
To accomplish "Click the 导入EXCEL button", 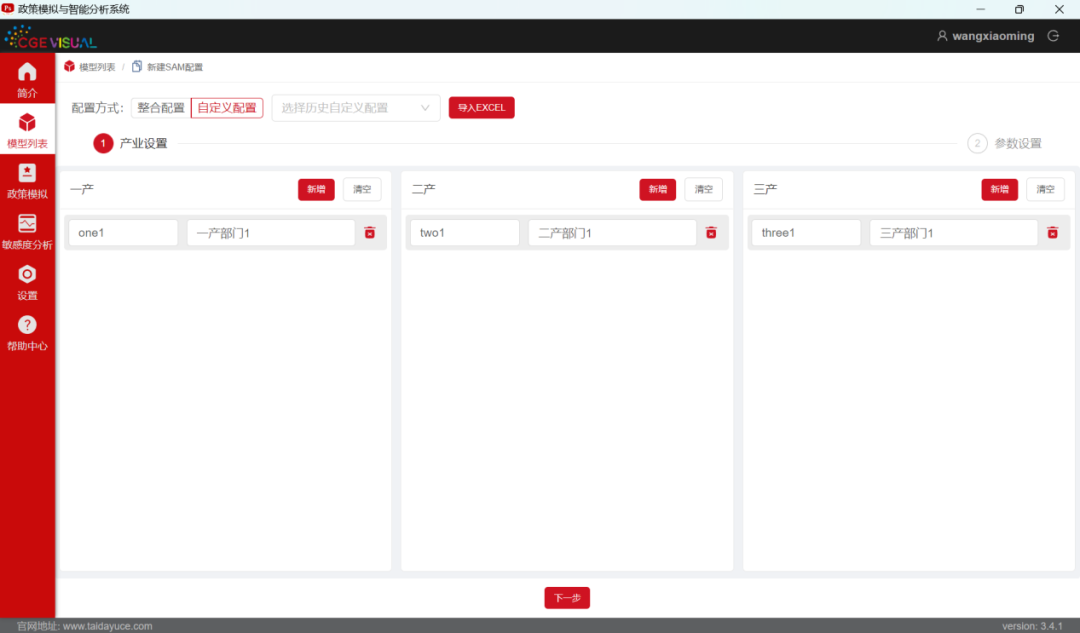I will click(x=481, y=107).
